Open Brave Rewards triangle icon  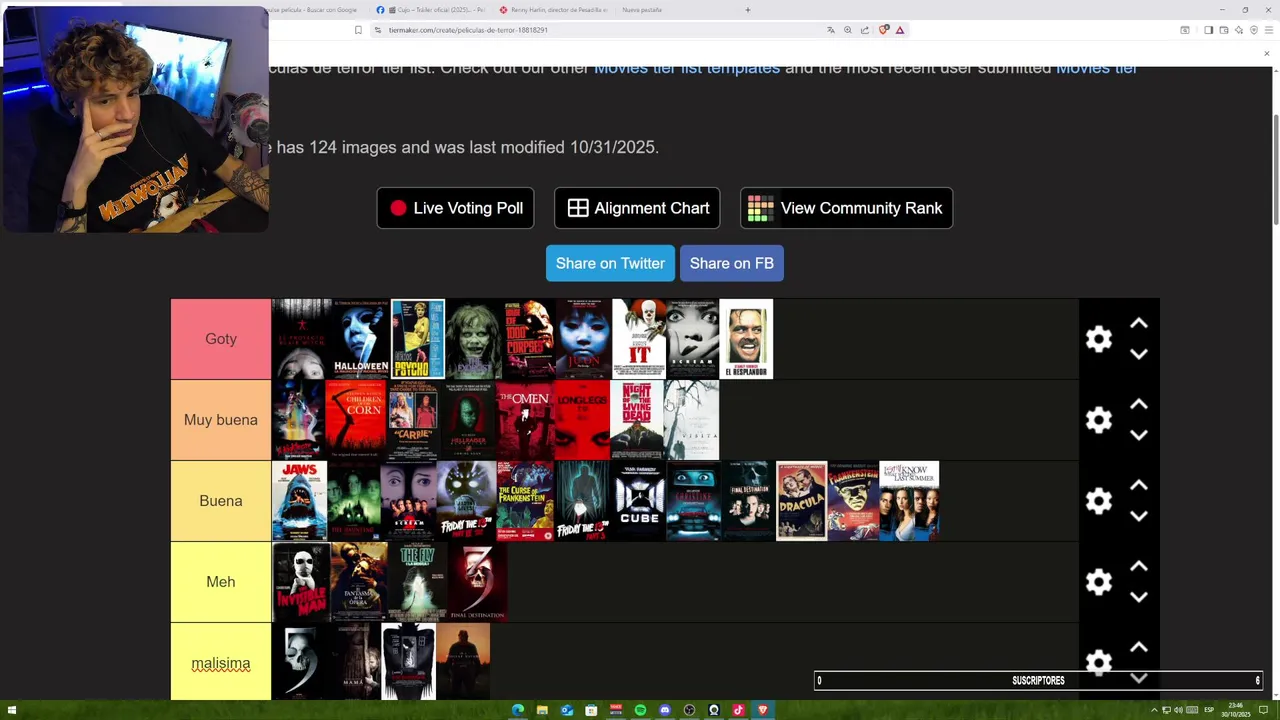[900, 30]
